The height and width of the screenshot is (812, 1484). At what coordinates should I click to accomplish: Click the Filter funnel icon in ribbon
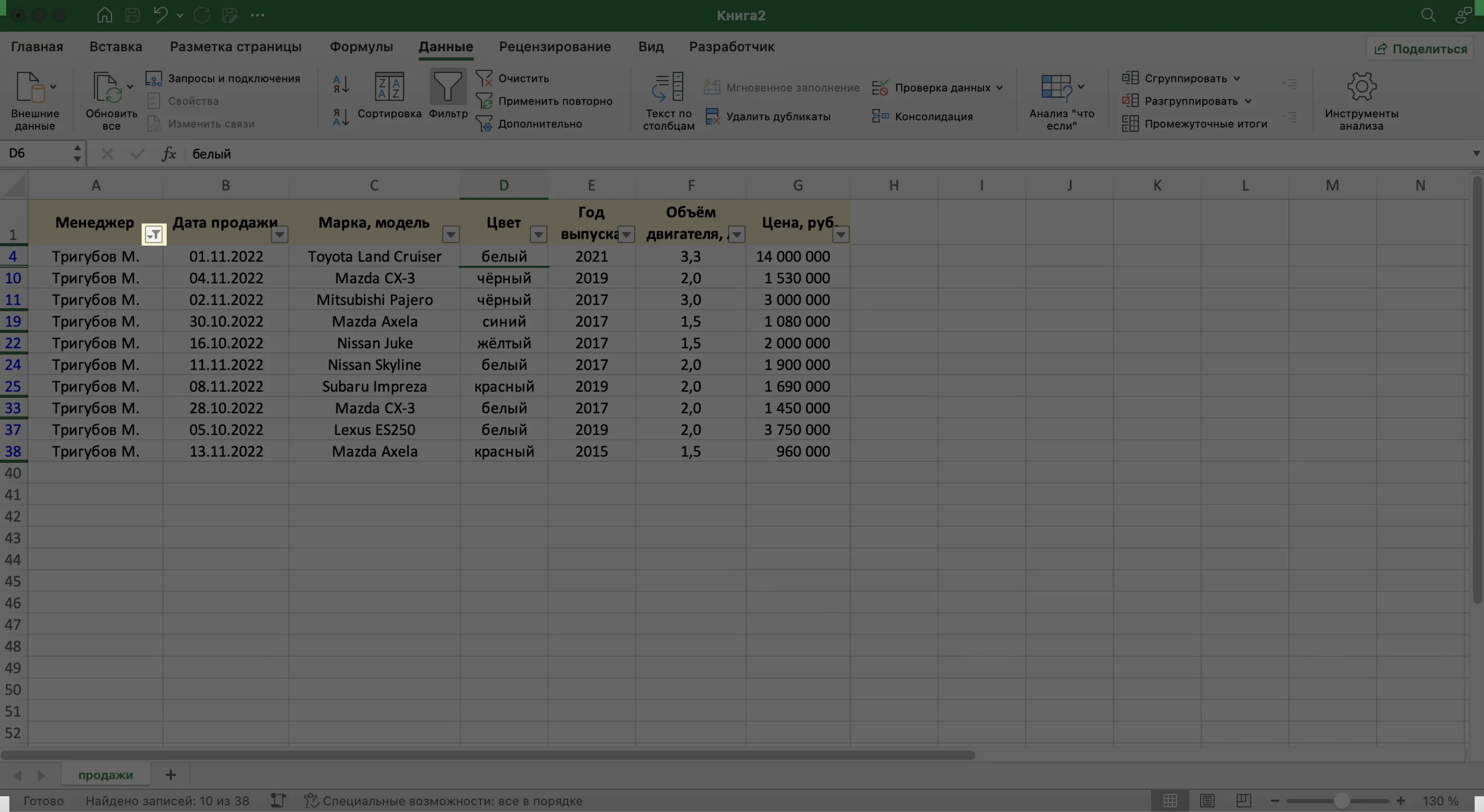point(448,88)
